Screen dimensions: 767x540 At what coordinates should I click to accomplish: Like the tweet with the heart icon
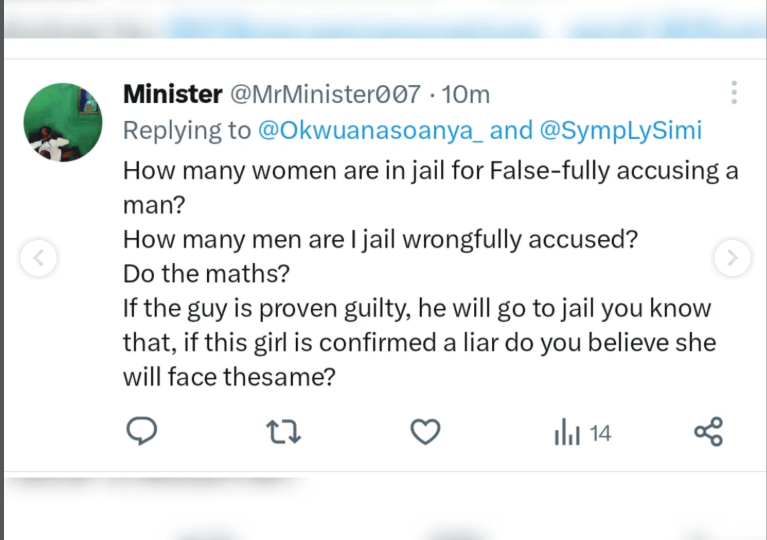point(426,432)
